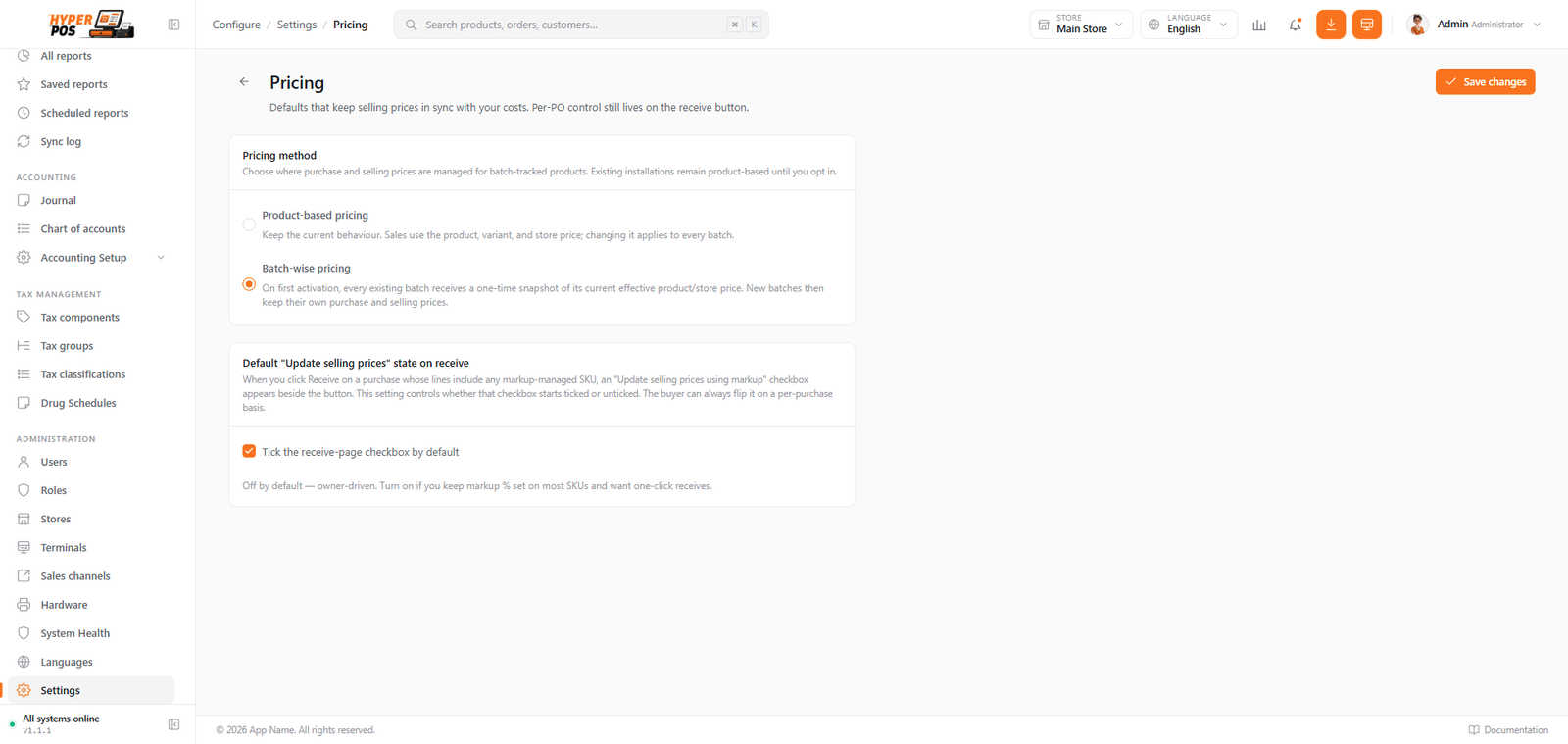The image size is (1568, 744).
Task: Open Chart of accounts
Action: 91,228
